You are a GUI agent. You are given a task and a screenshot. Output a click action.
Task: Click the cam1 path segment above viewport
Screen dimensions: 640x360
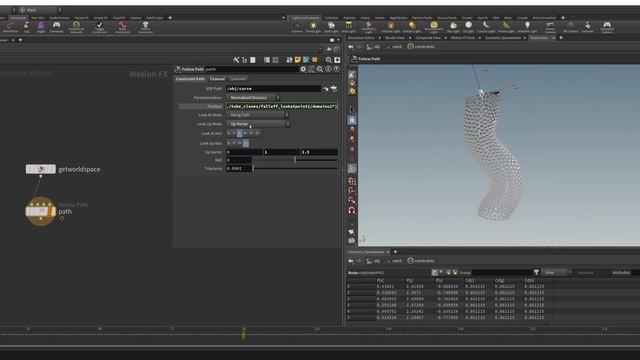[394, 47]
